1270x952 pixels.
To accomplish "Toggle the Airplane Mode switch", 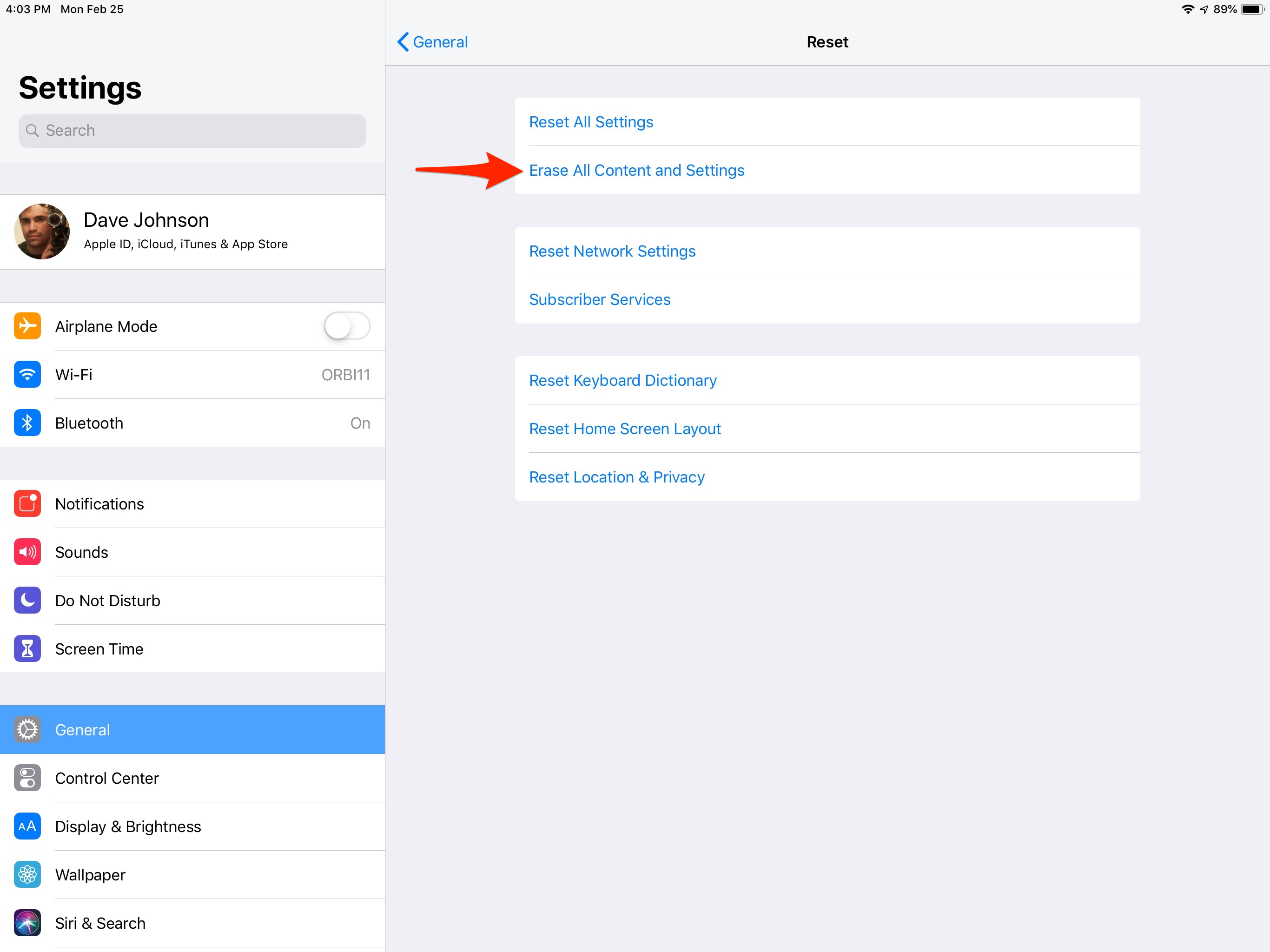I will (x=347, y=326).
